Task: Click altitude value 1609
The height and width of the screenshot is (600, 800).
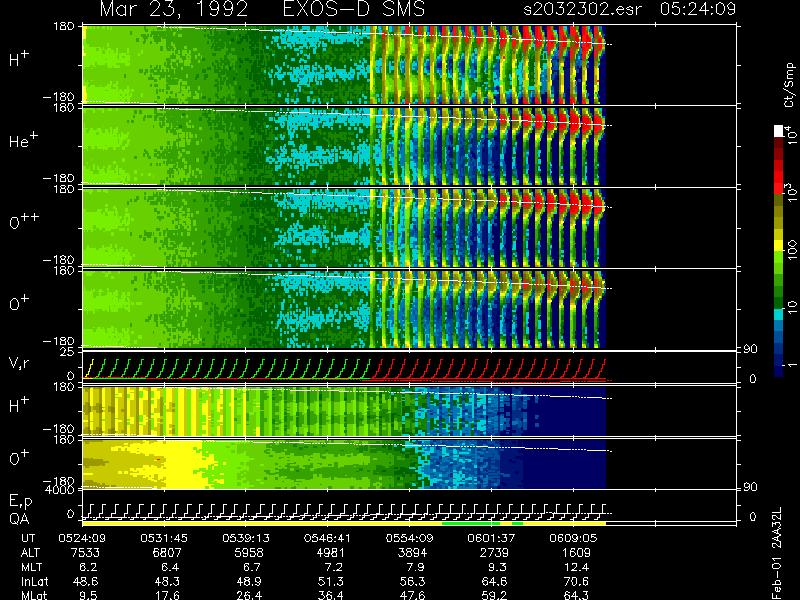Action: (x=576, y=553)
